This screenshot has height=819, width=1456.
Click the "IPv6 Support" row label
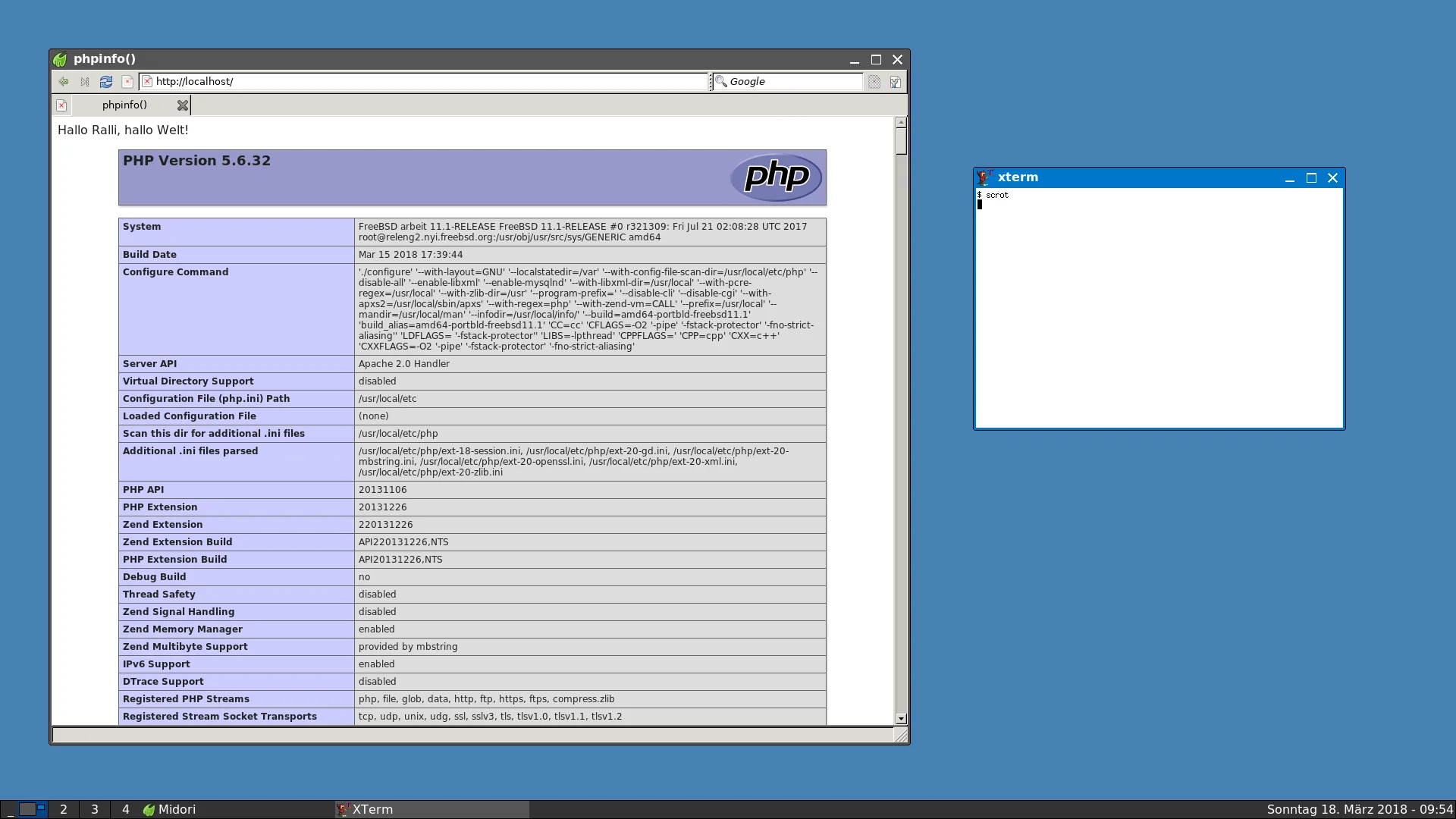click(156, 664)
